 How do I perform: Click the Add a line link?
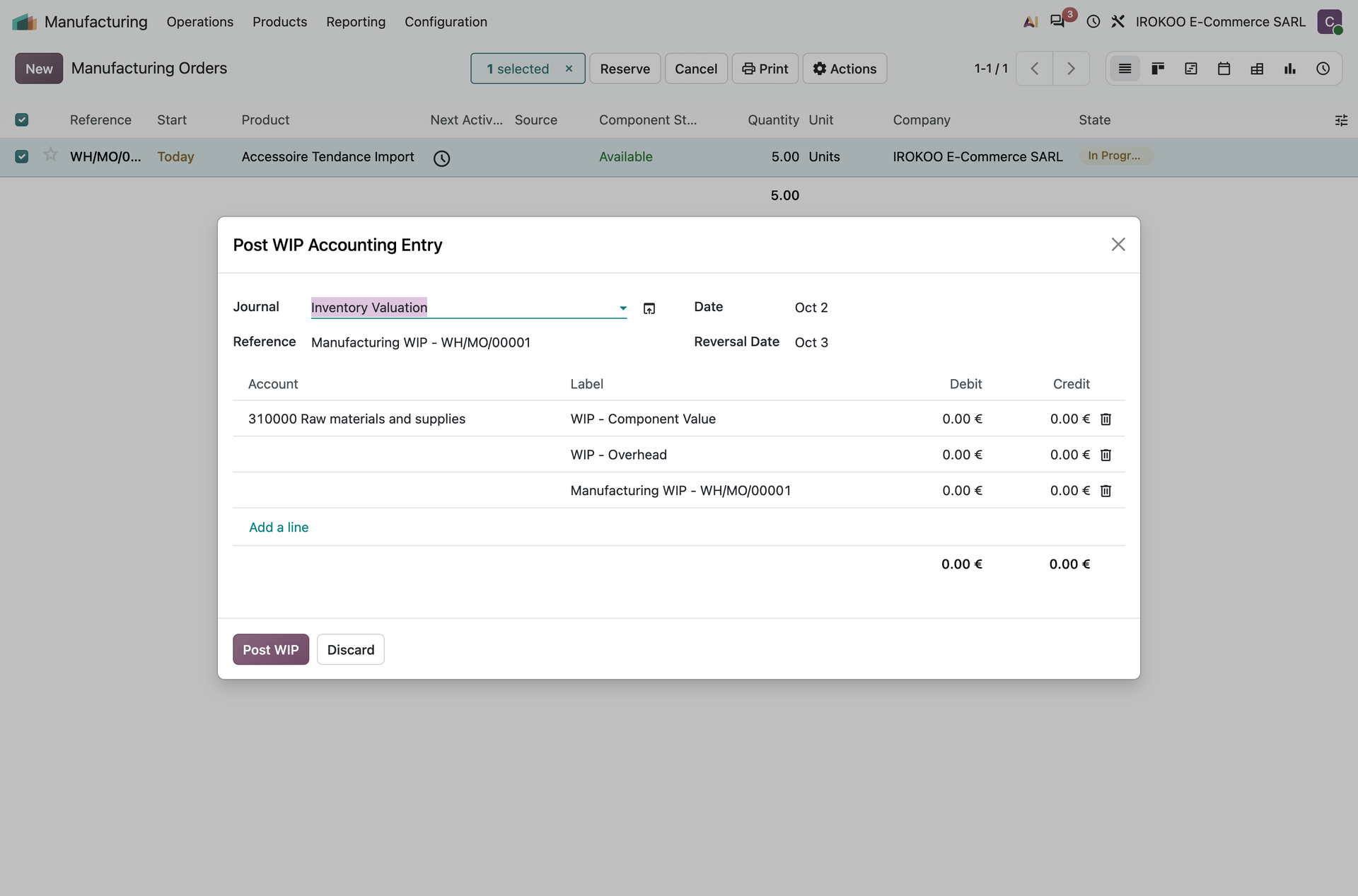tap(279, 527)
